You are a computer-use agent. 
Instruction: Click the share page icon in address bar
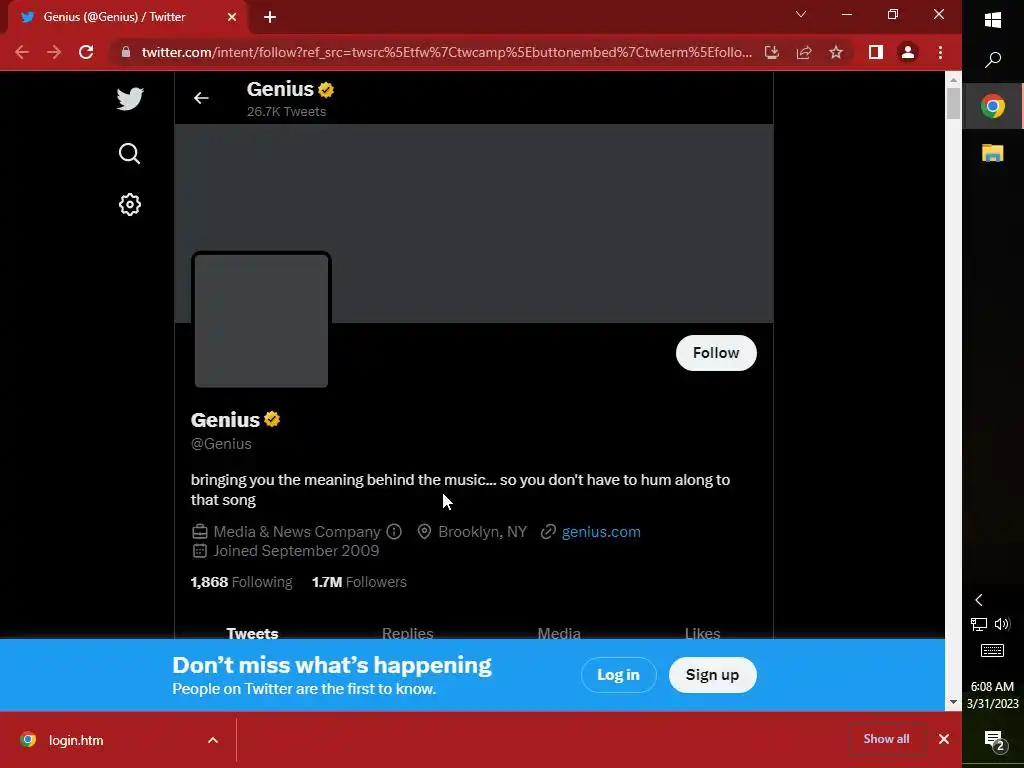[x=804, y=52]
